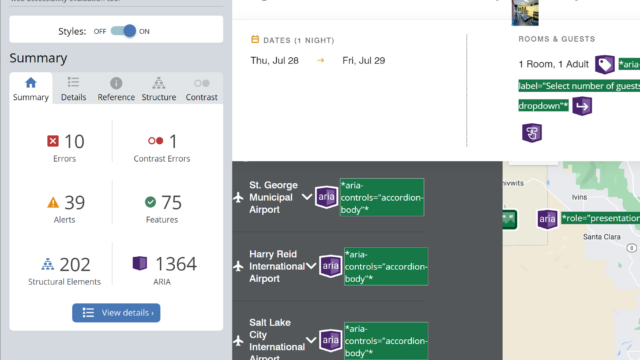The height and width of the screenshot is (360, 640).
Task: Select the Thu, Jul 28 check-in date
Action: click(274, 61)
